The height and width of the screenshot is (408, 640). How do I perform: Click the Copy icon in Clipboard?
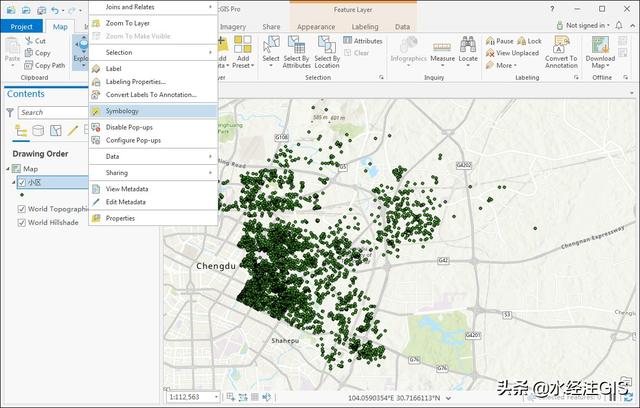coord(29,53)
